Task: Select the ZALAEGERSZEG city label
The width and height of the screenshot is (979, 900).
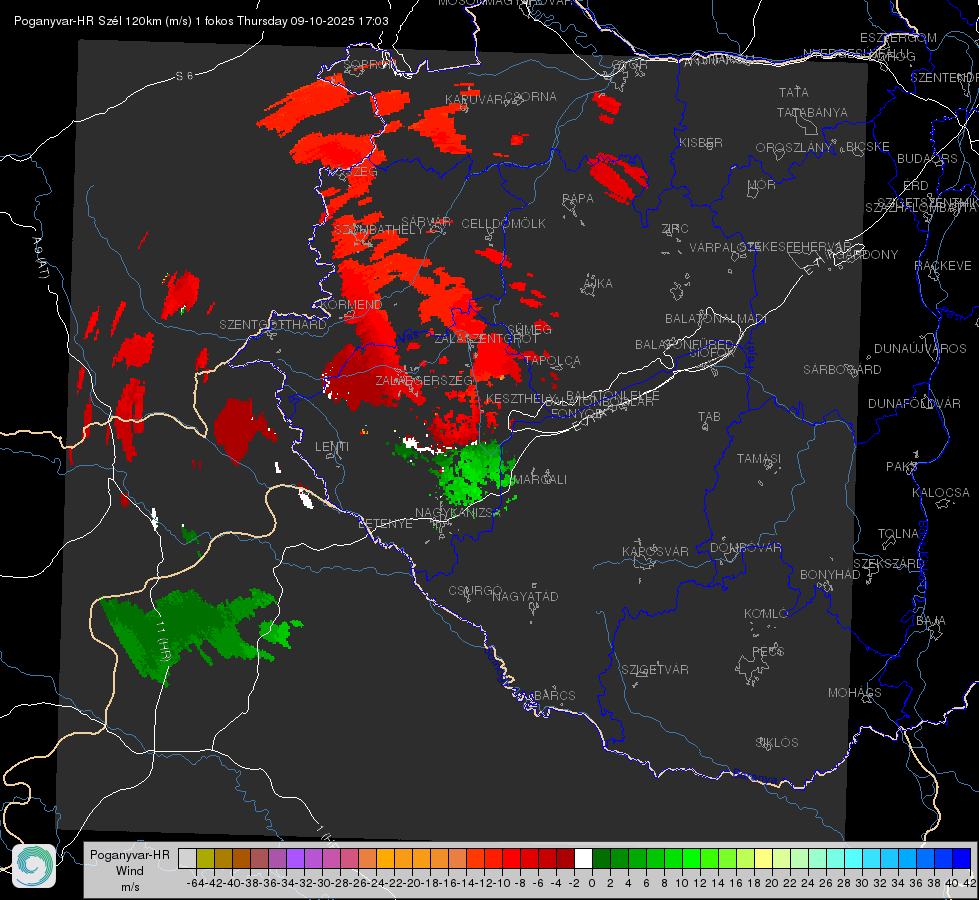Action: [424, 380]
